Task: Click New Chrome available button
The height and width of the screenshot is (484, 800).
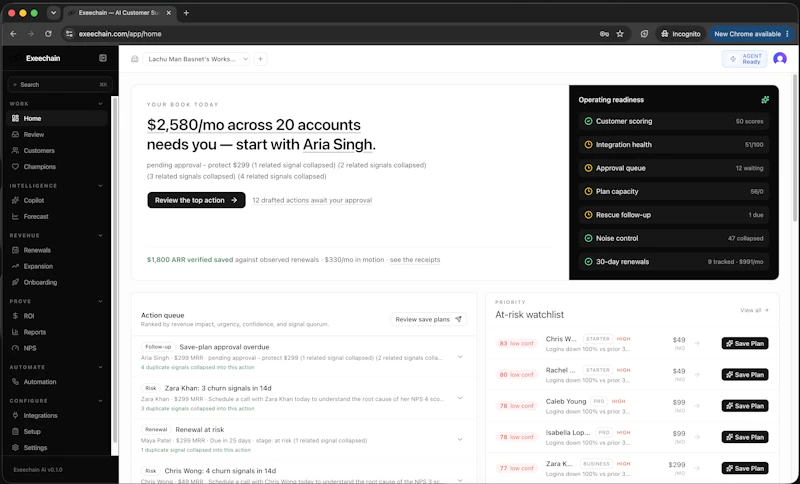Action: [x=751, y=34]
